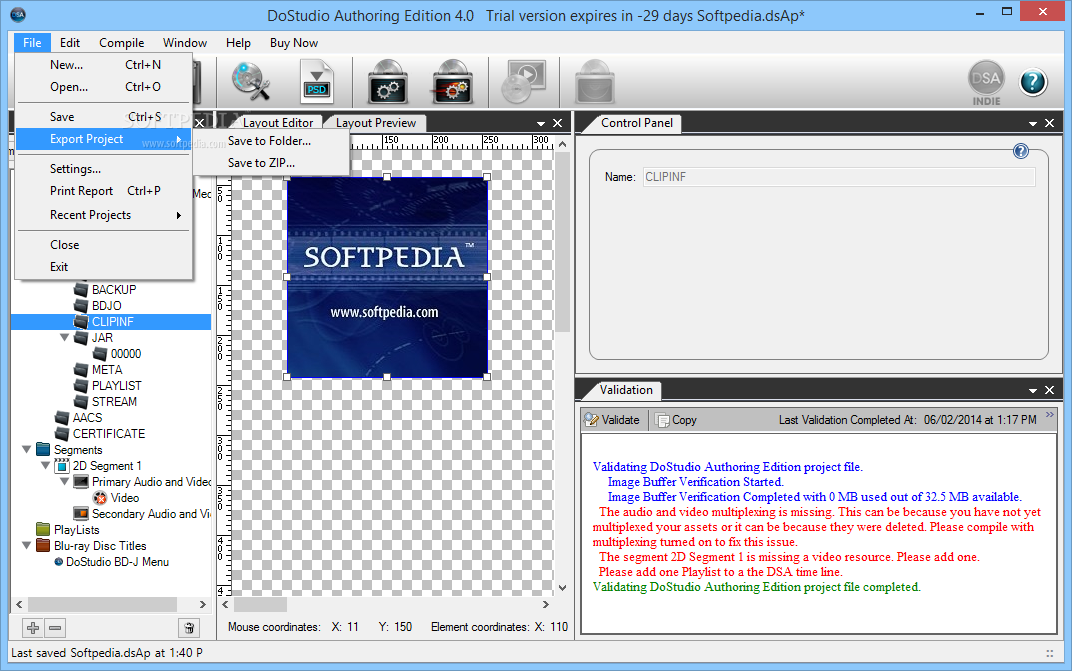1072x671 pixels.
Task: Select Export Project menu entry
Action: click(103, 139)
